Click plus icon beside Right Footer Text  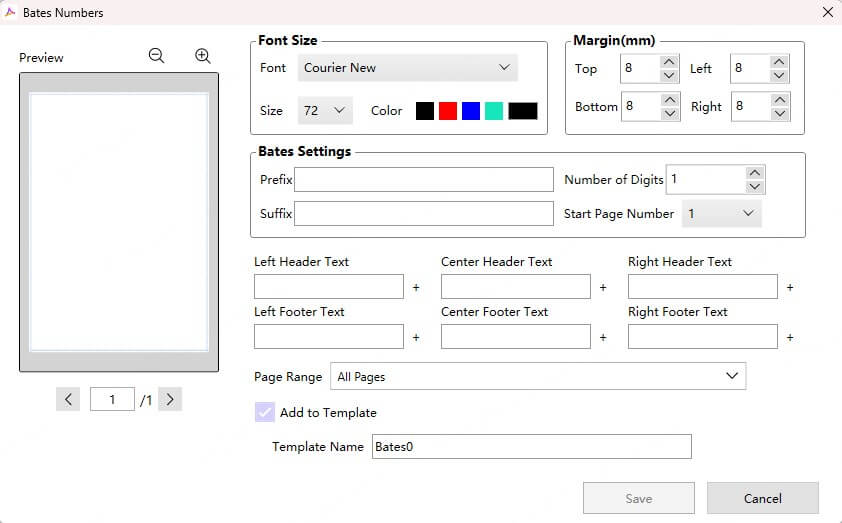790,338
